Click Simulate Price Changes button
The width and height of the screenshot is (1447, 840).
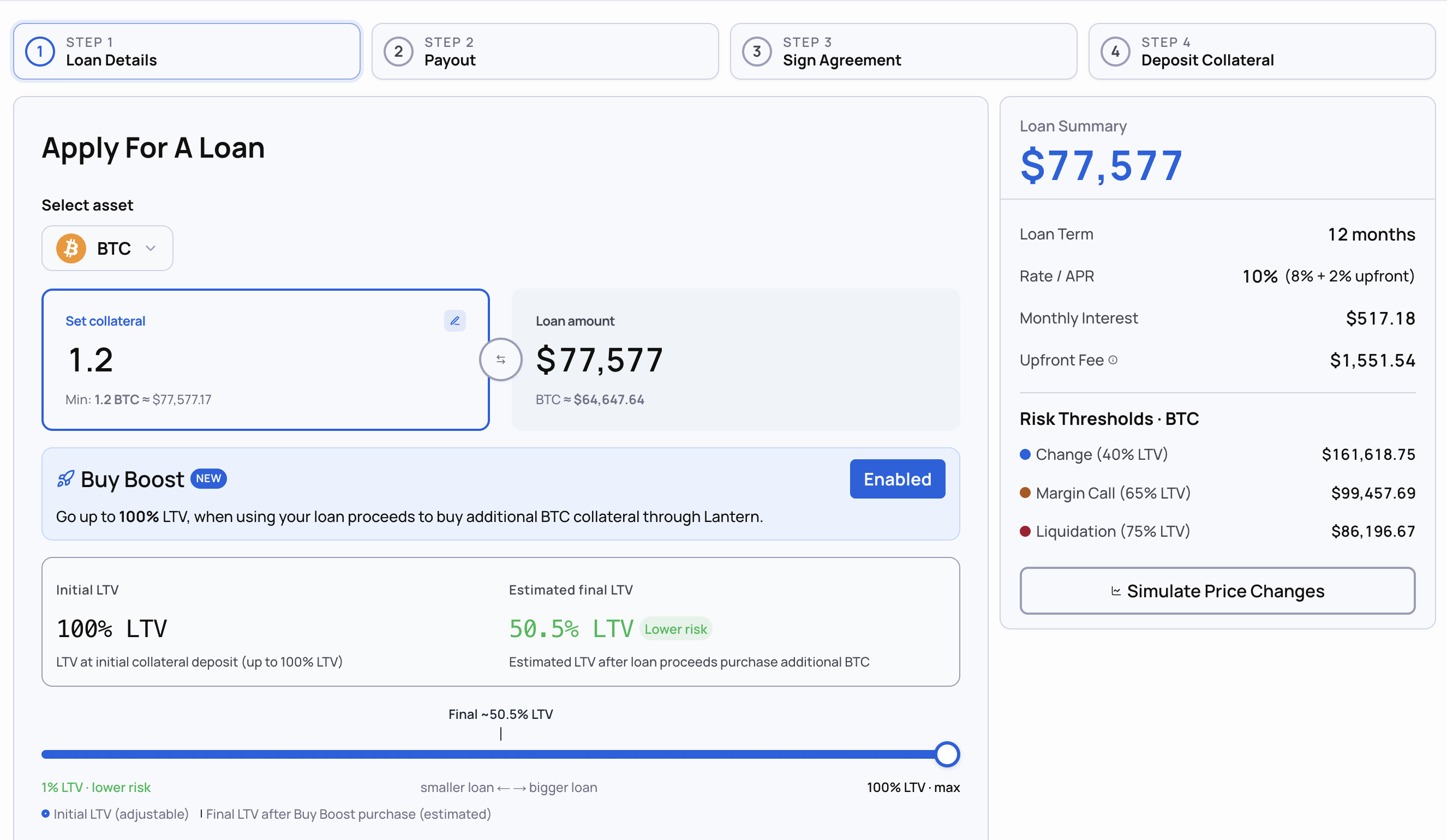click(x=1217, y=591)
